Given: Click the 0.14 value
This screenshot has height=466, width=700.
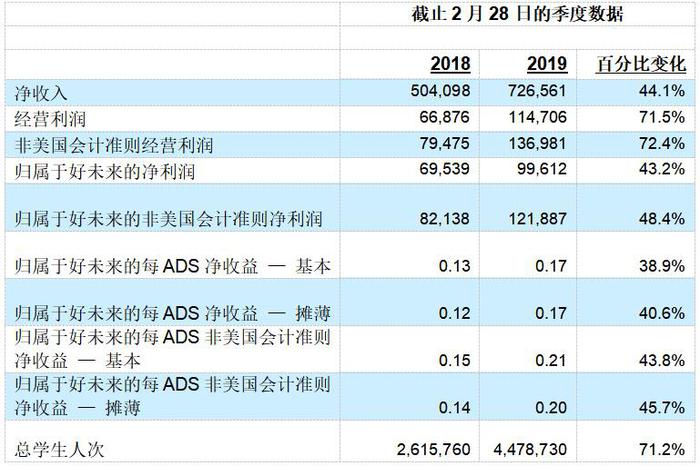Looking at the screenshot, I should click(x=454, y=408).
